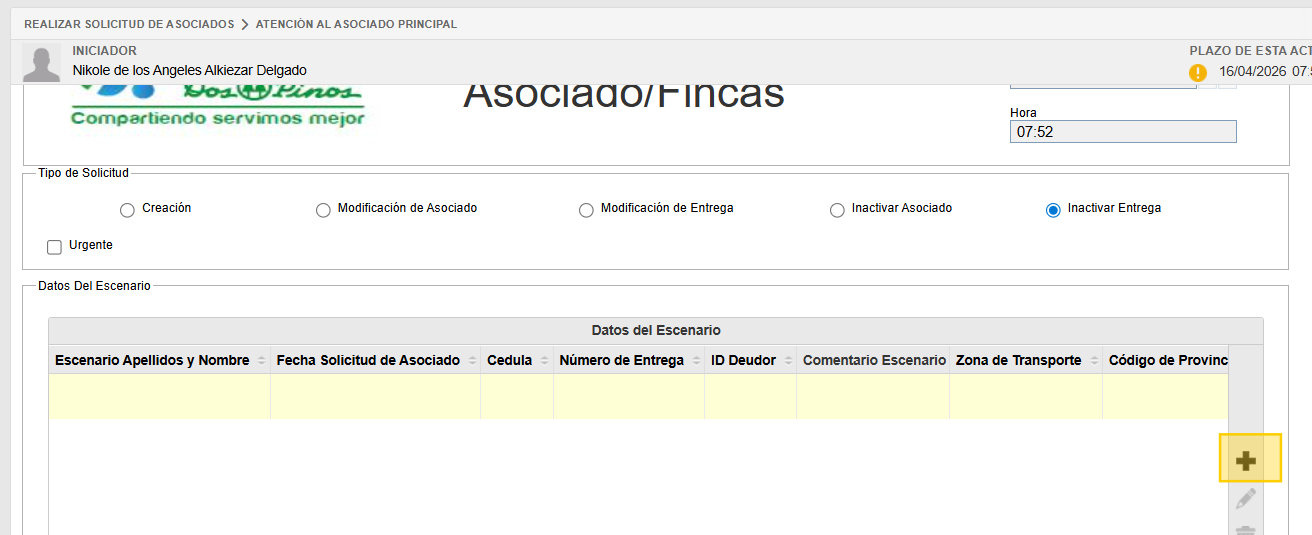
Task: Sort by Escenario Apellidos y Nombre column
Action: pyautogui.click(x=152, y=360)
